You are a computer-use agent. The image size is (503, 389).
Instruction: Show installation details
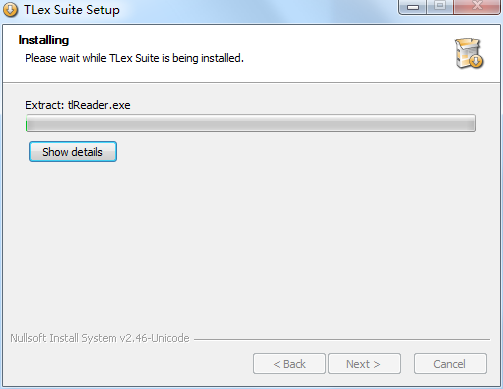[73, 152]
